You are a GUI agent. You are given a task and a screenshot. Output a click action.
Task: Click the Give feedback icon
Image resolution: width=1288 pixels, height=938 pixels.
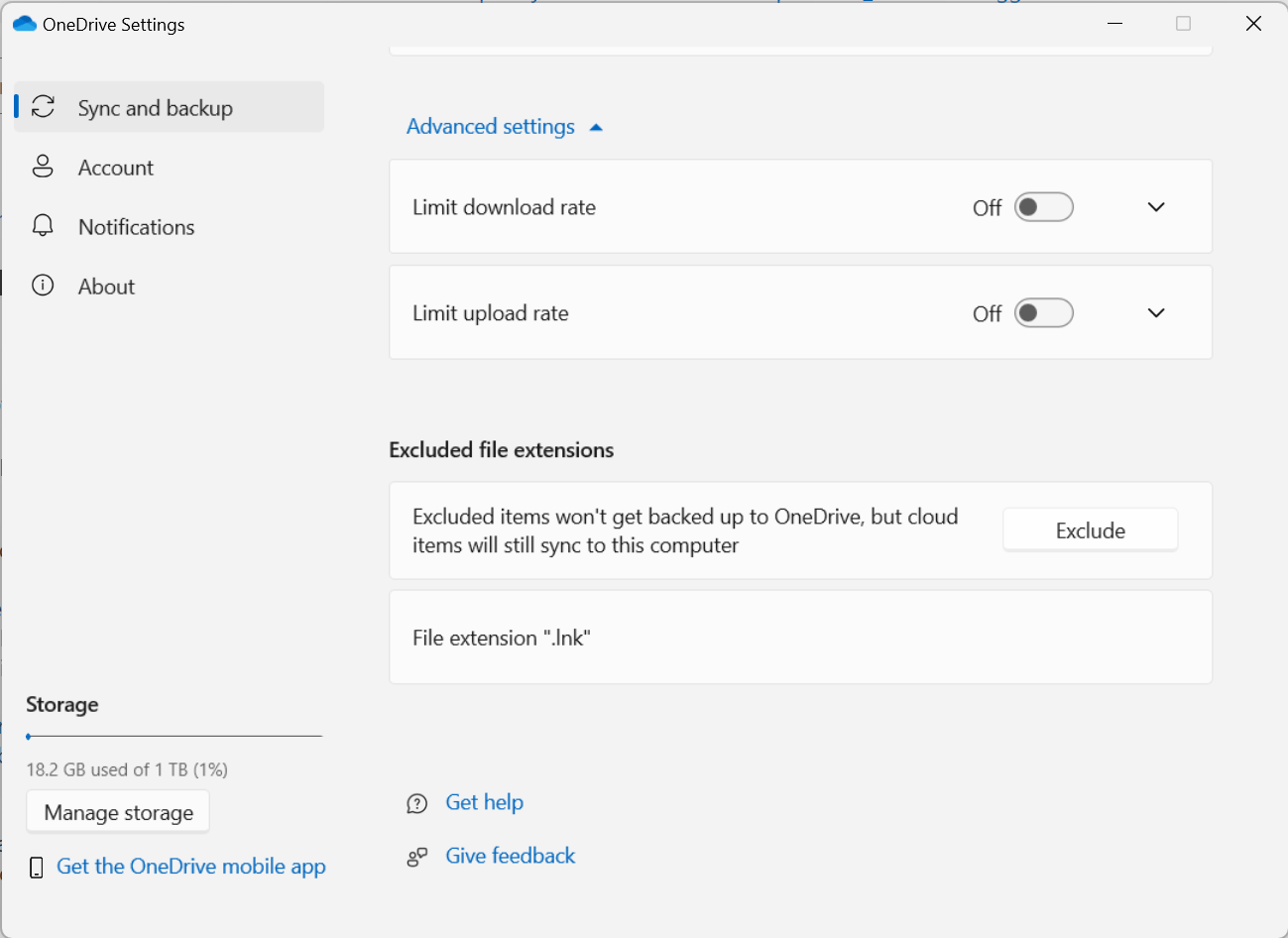(x=416, y=857)
